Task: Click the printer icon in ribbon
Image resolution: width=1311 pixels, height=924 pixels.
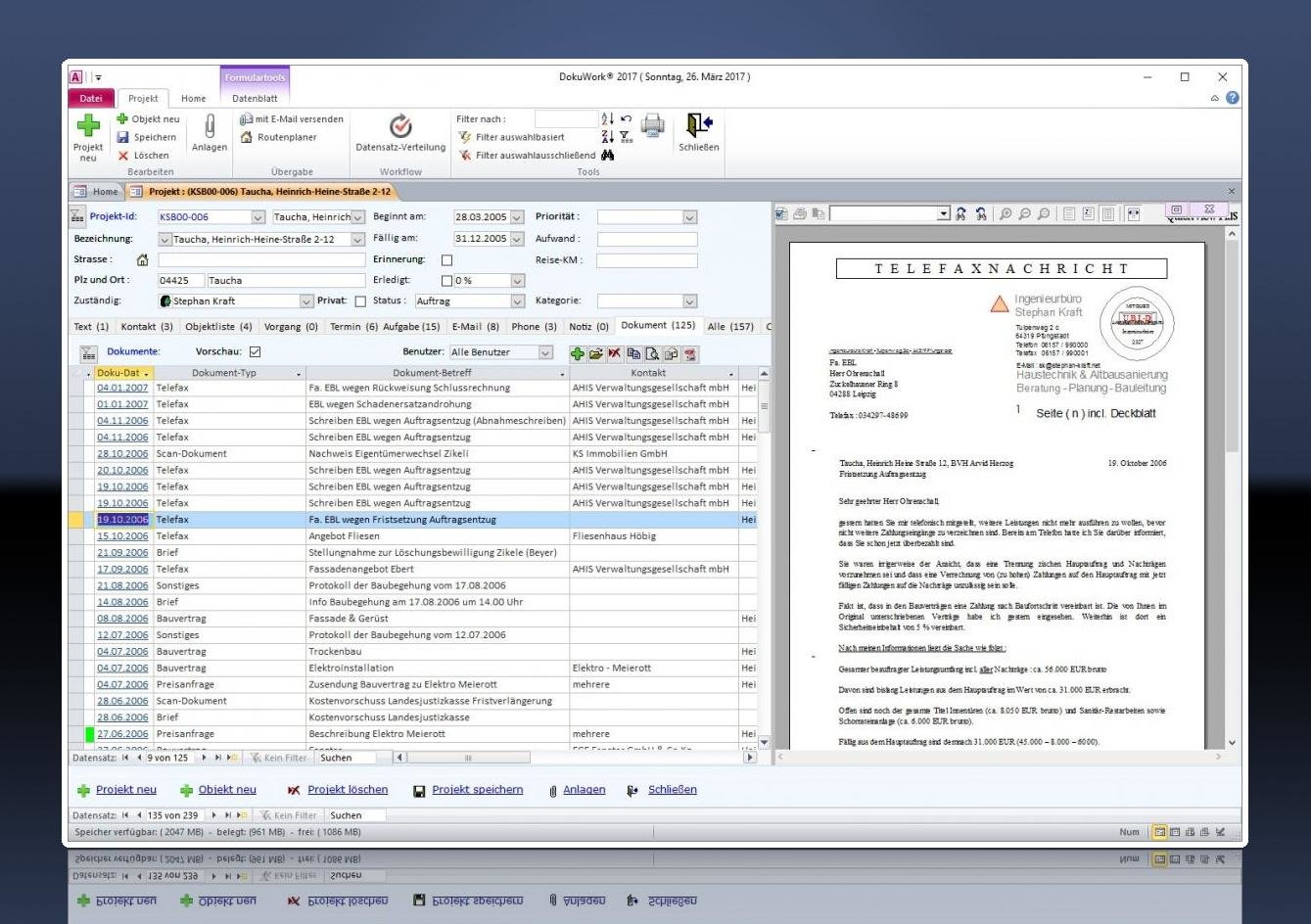Action: tap(653, 125)
